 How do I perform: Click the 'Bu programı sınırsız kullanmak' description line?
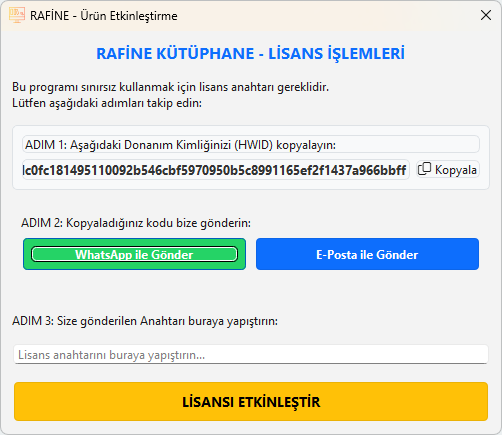click(171, 87)
